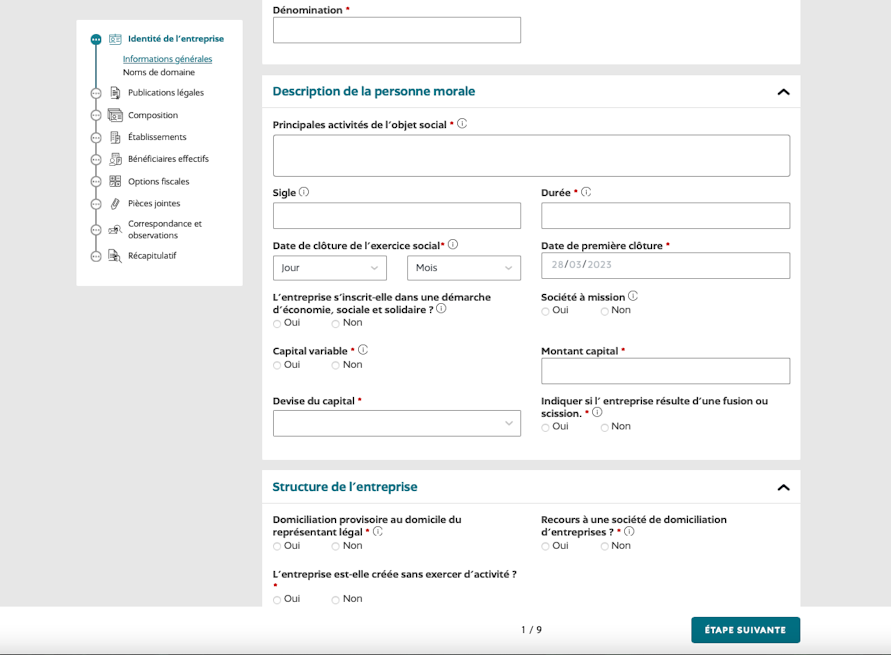
Task: Select Non for Domiciliation provisoire
Action: coord(336,546)
